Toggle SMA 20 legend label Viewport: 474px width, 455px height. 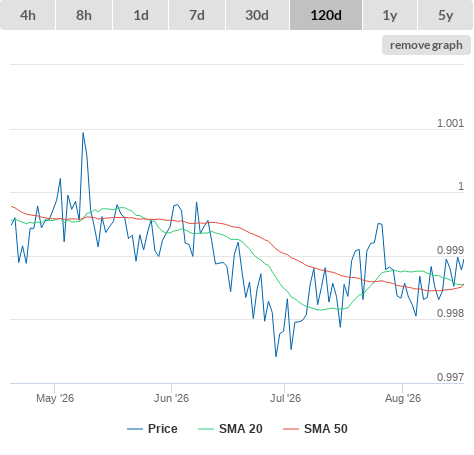point(241,429)
